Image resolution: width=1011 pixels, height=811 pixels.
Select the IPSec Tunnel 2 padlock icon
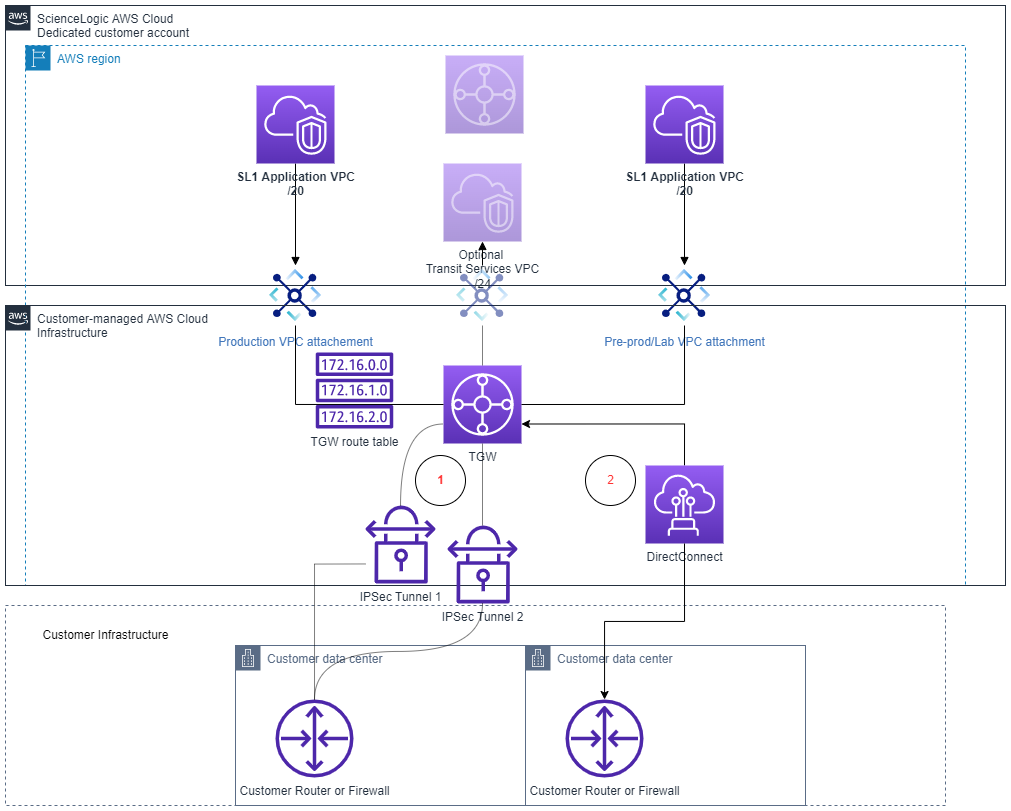(x=483, y=568)
